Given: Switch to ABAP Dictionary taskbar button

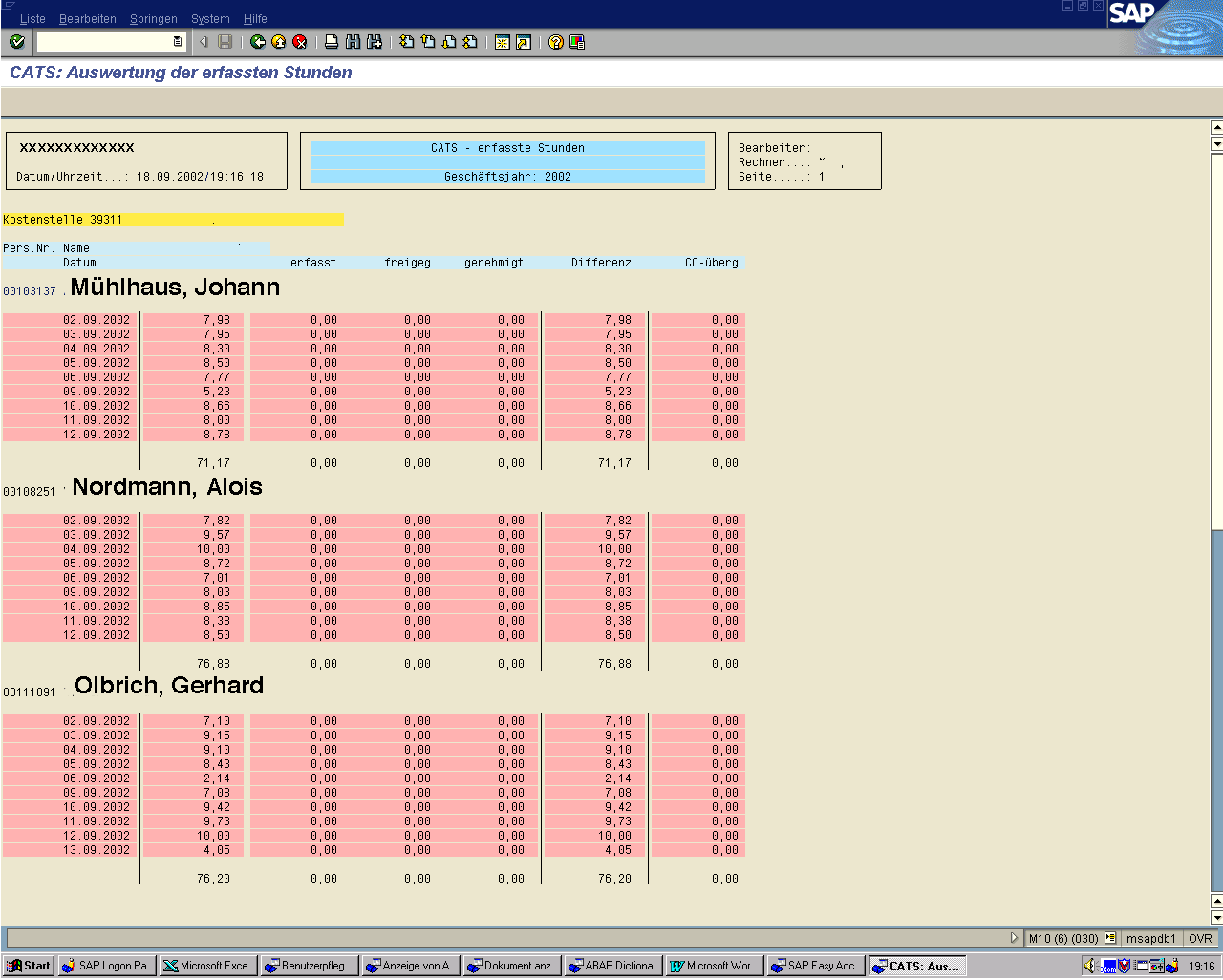Looking at the screenshot, I should click(x=613, y=966).
